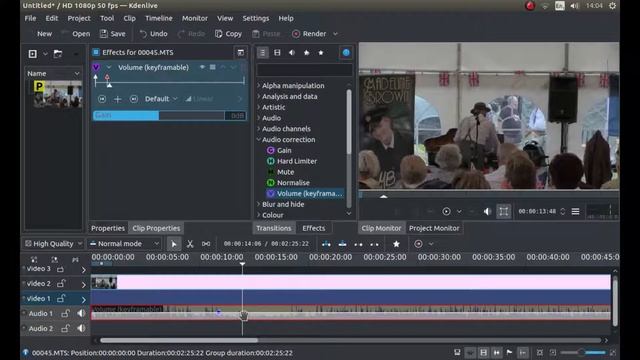Toggle lock on Video 1 track
Screen dimensions: 640x360
coord(61,299)
